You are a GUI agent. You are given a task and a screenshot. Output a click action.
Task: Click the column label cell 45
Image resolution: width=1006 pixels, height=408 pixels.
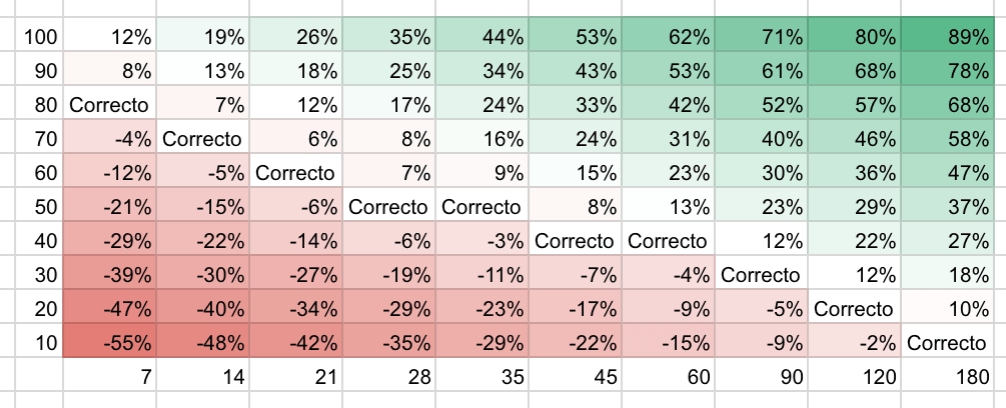pos(575,377)
